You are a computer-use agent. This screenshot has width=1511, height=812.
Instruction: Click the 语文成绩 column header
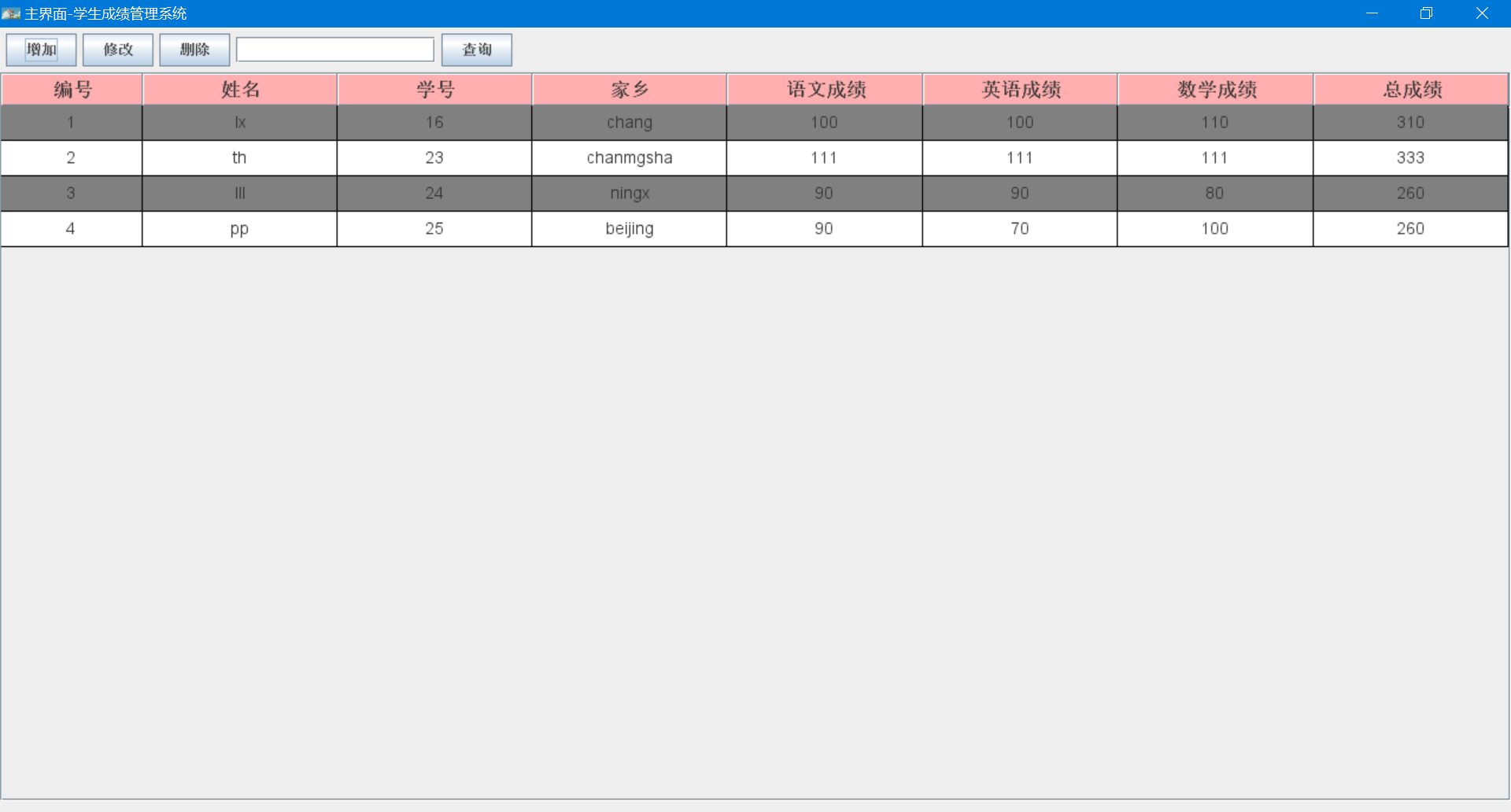click(x=825, y=90)
